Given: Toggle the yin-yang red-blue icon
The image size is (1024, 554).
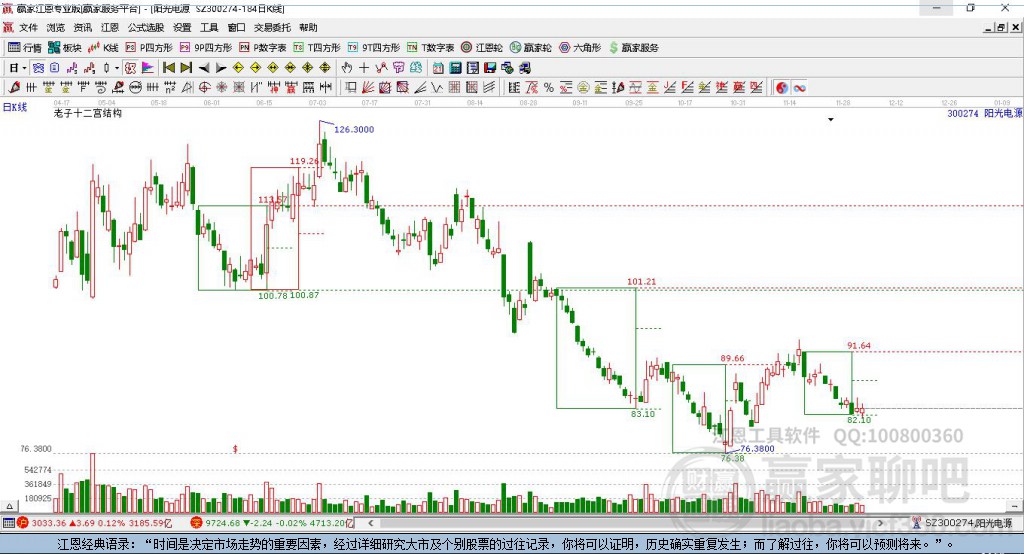Looking at the screenshot, I should [x=782, y=88].
